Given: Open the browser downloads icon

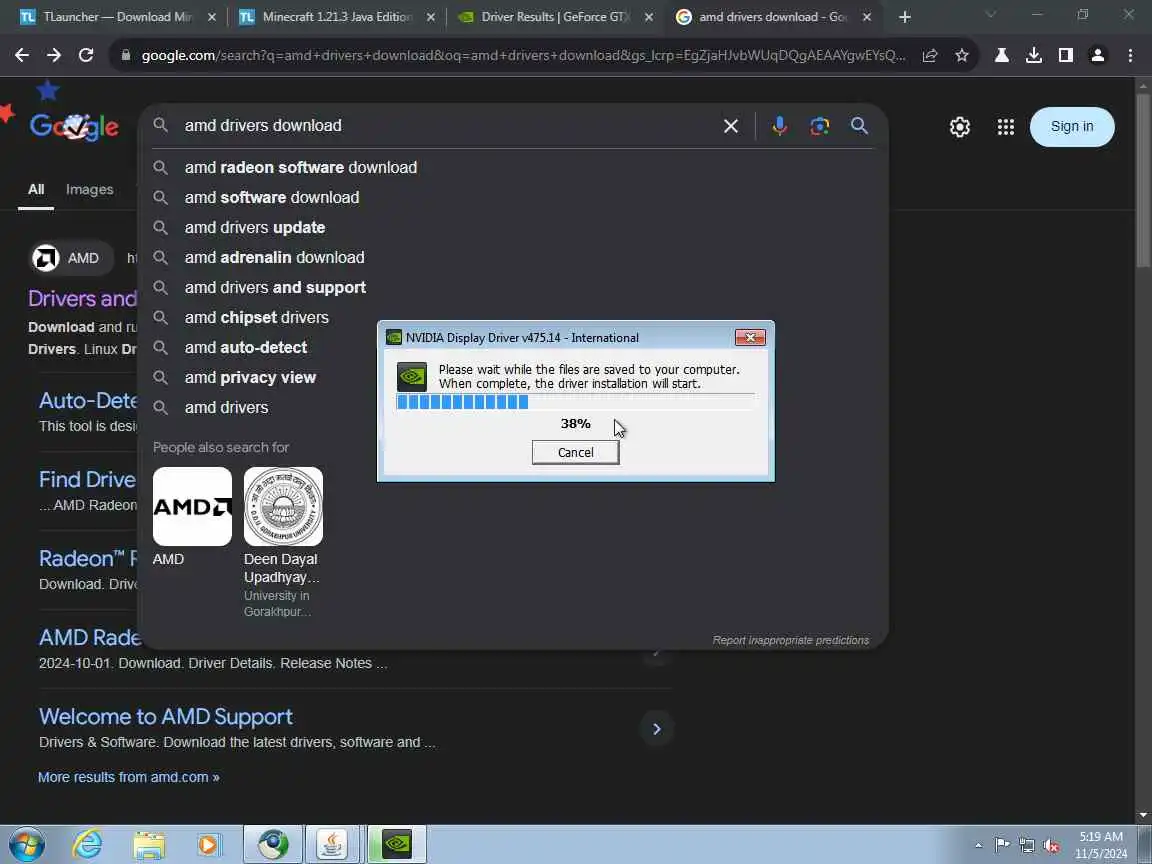Looking at the screenshot, I should [1034, 55].
